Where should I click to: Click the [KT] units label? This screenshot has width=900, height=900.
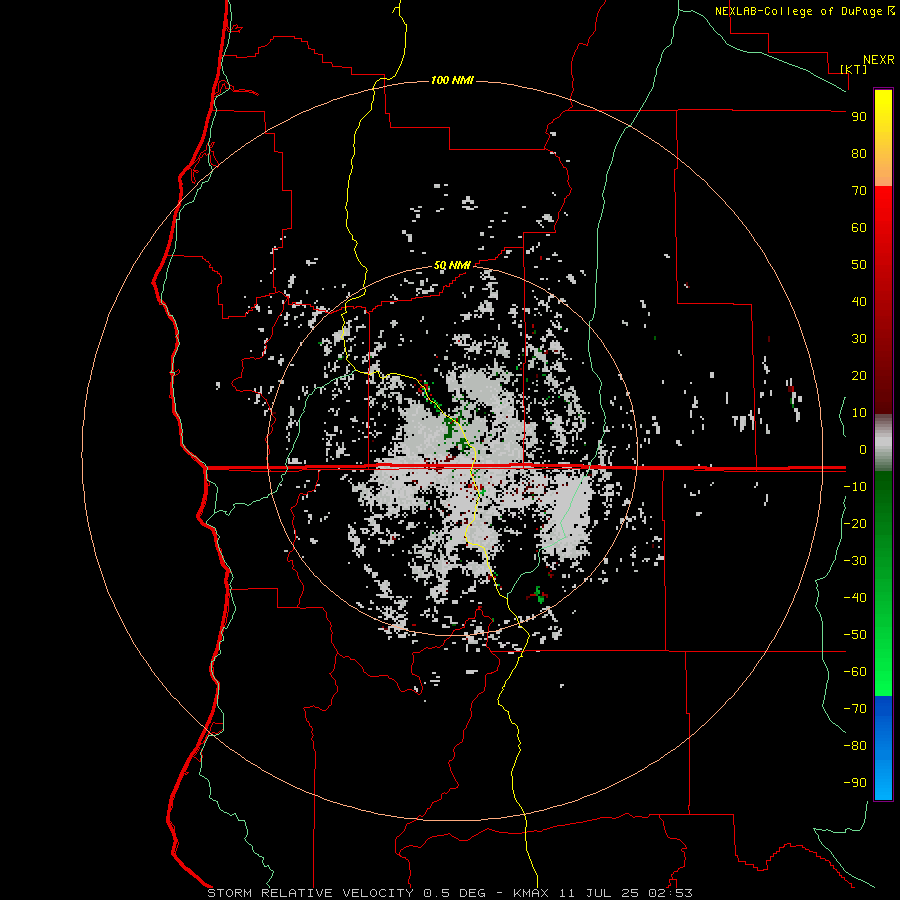coord(853,69)
